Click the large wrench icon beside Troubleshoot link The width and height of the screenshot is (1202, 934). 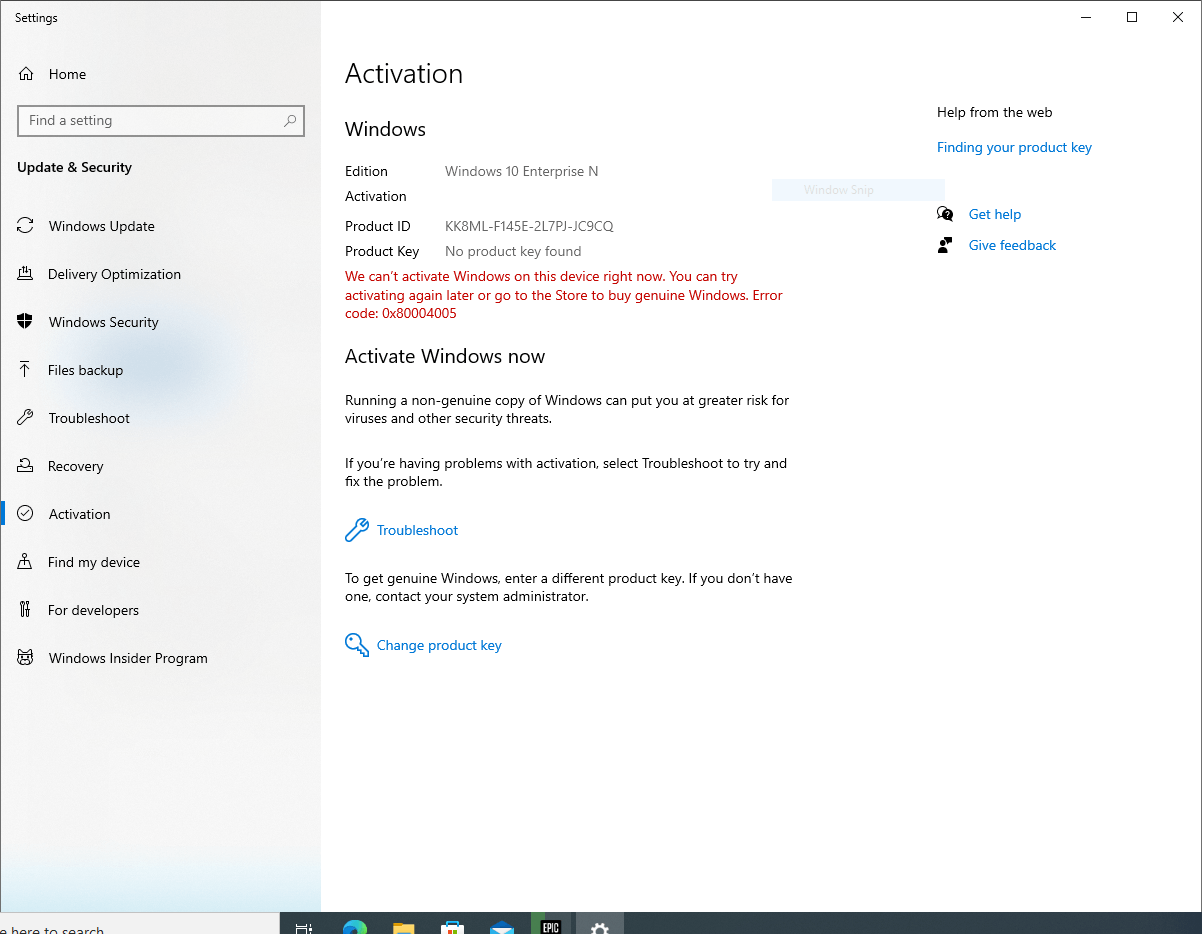point(357,530)
